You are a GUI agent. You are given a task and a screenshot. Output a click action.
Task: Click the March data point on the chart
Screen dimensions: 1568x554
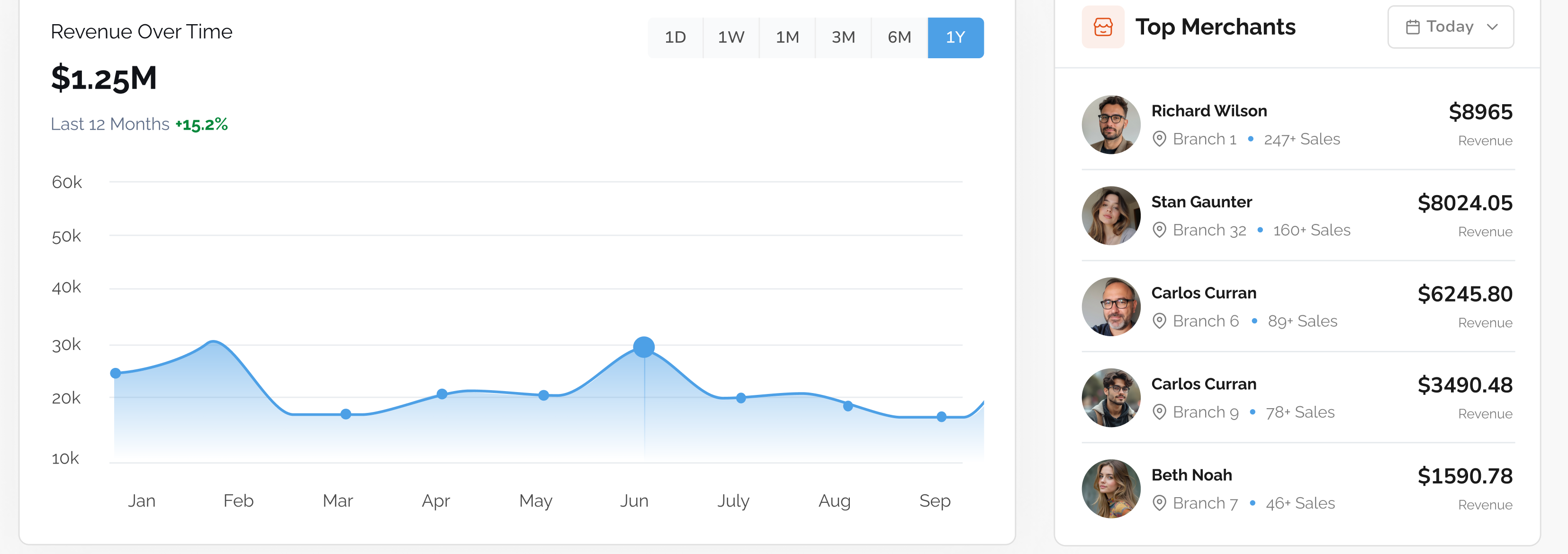coord(346,414)
